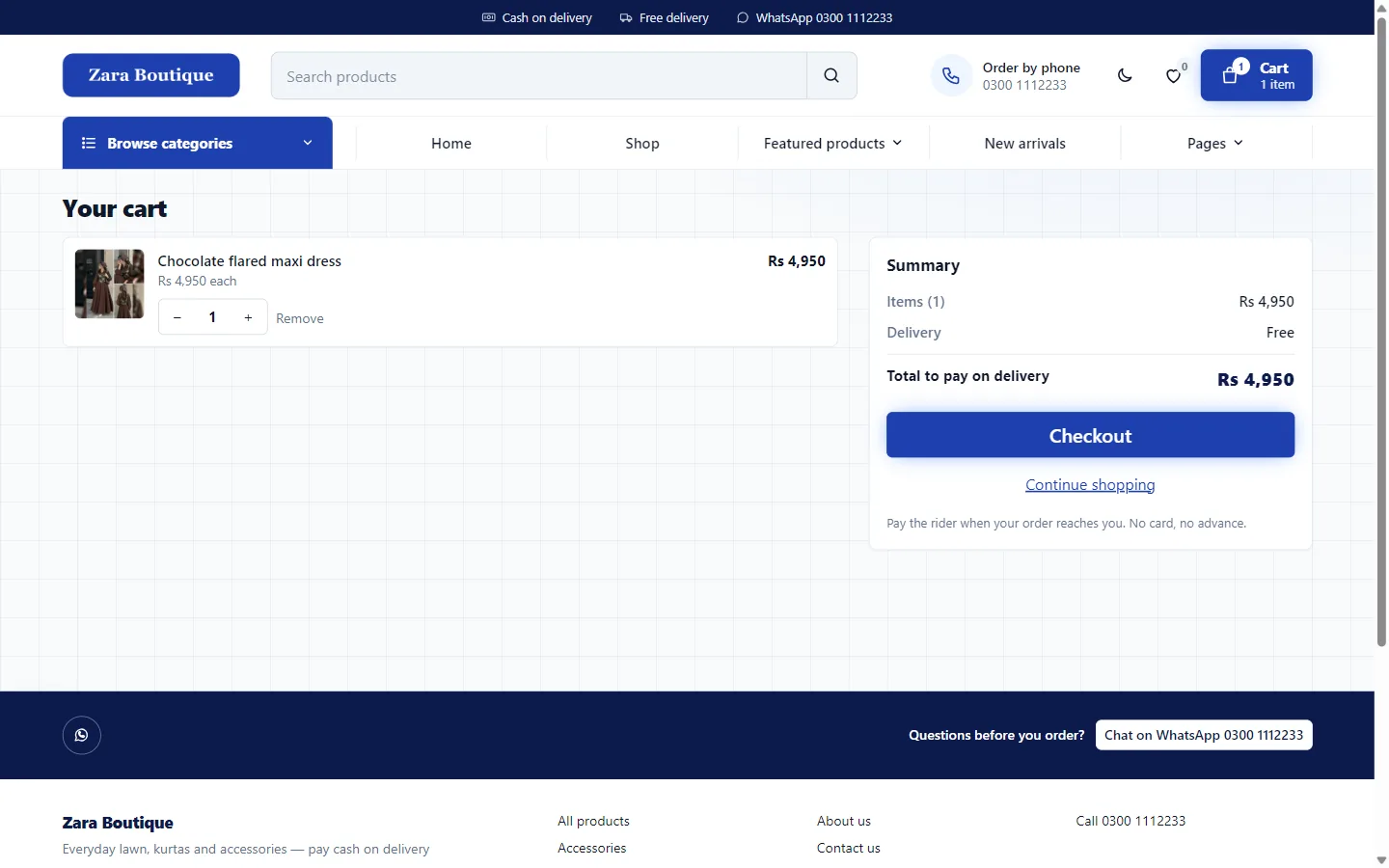Increase quantity with plus button

tap(248, 317)
